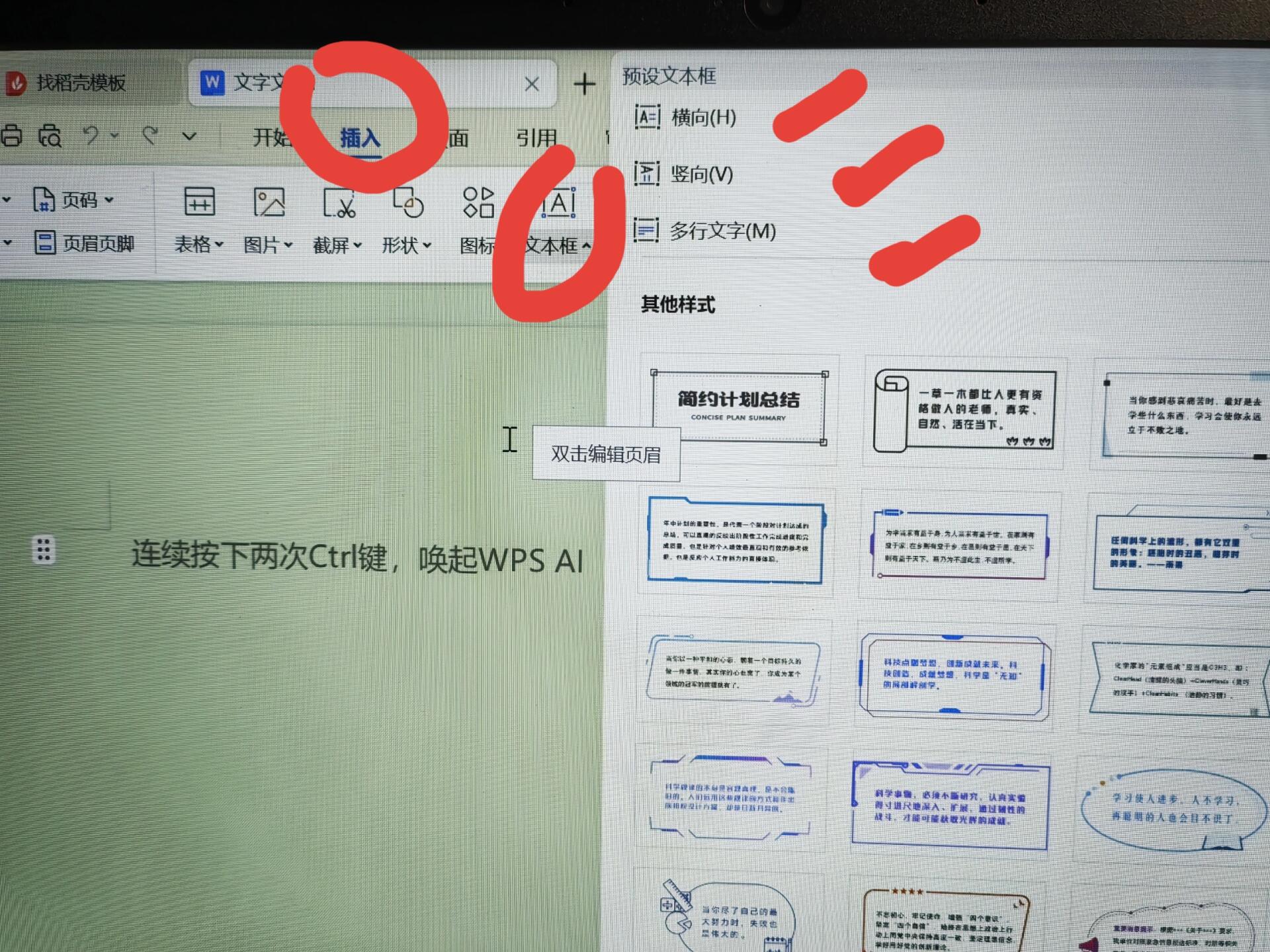1270x952 pixels.
Task: Expand the 图片 dropdown label
Action: coord(268,245)
